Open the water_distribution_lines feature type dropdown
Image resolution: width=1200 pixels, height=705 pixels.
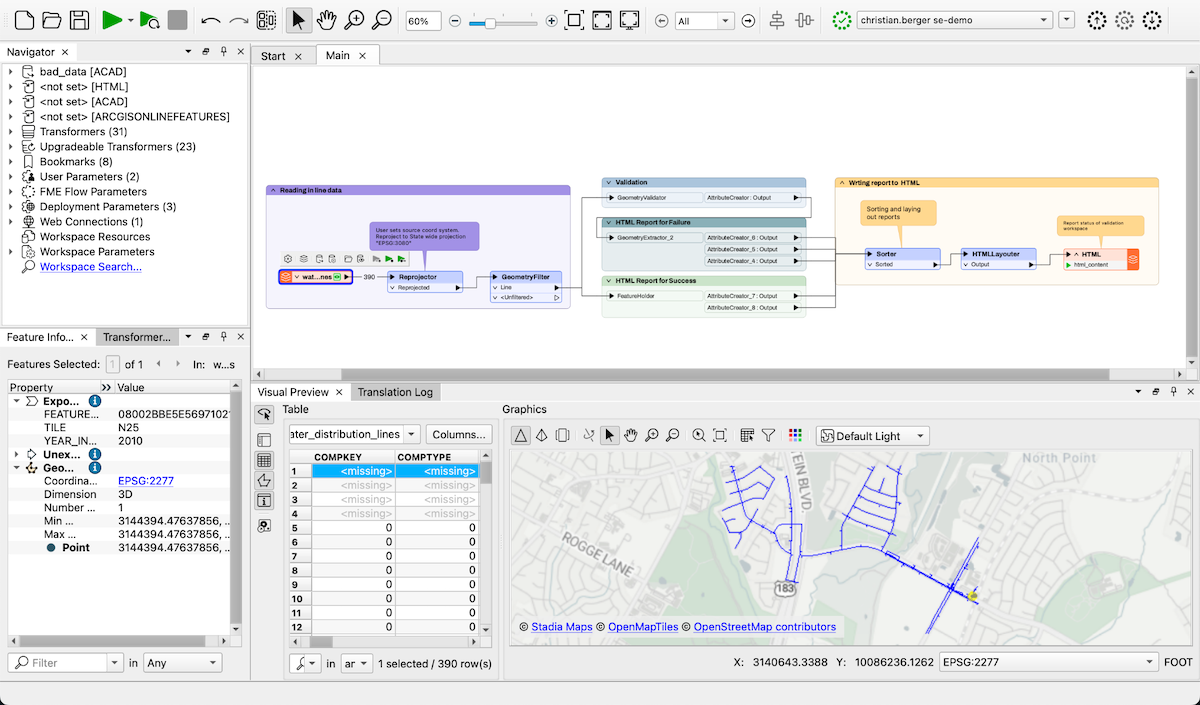tap(352, 434)
